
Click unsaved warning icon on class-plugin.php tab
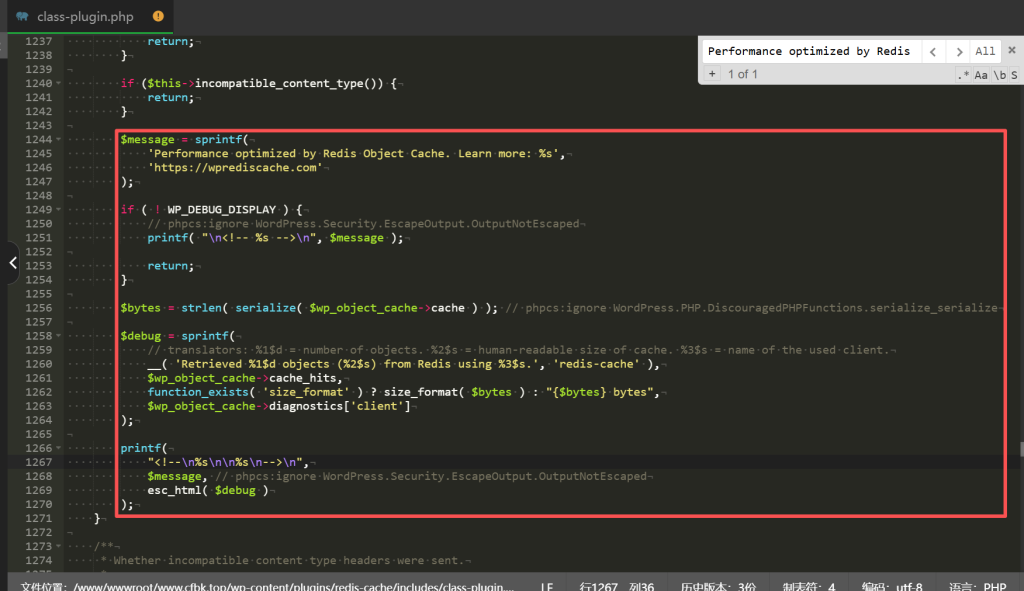[158, 16]
